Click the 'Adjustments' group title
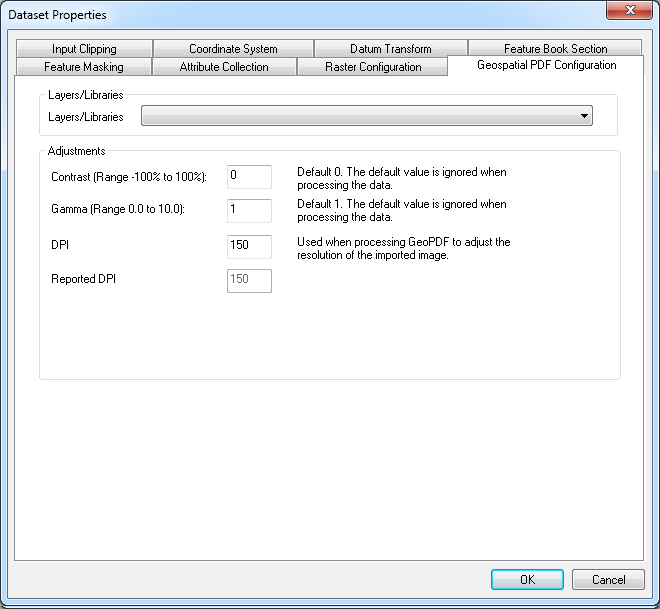This screenshot has width=660, height=609. 76,151
